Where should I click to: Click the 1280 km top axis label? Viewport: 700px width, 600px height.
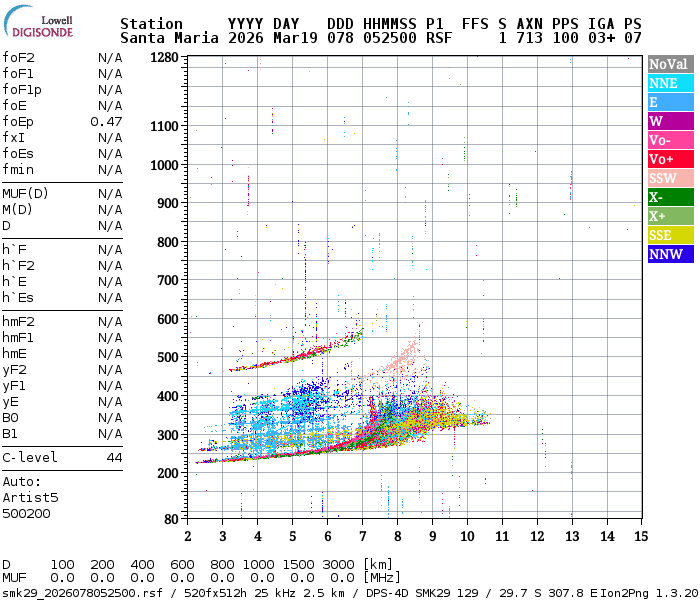164,57
